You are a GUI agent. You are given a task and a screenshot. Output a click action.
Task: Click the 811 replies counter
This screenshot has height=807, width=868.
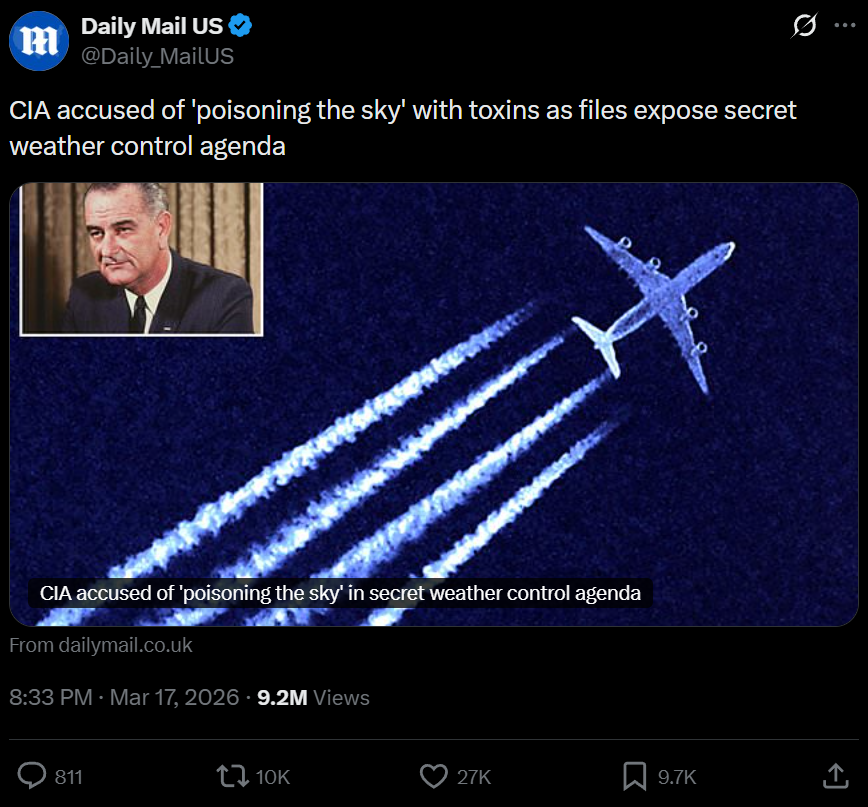pyautogui.click(x=64, y=776)
